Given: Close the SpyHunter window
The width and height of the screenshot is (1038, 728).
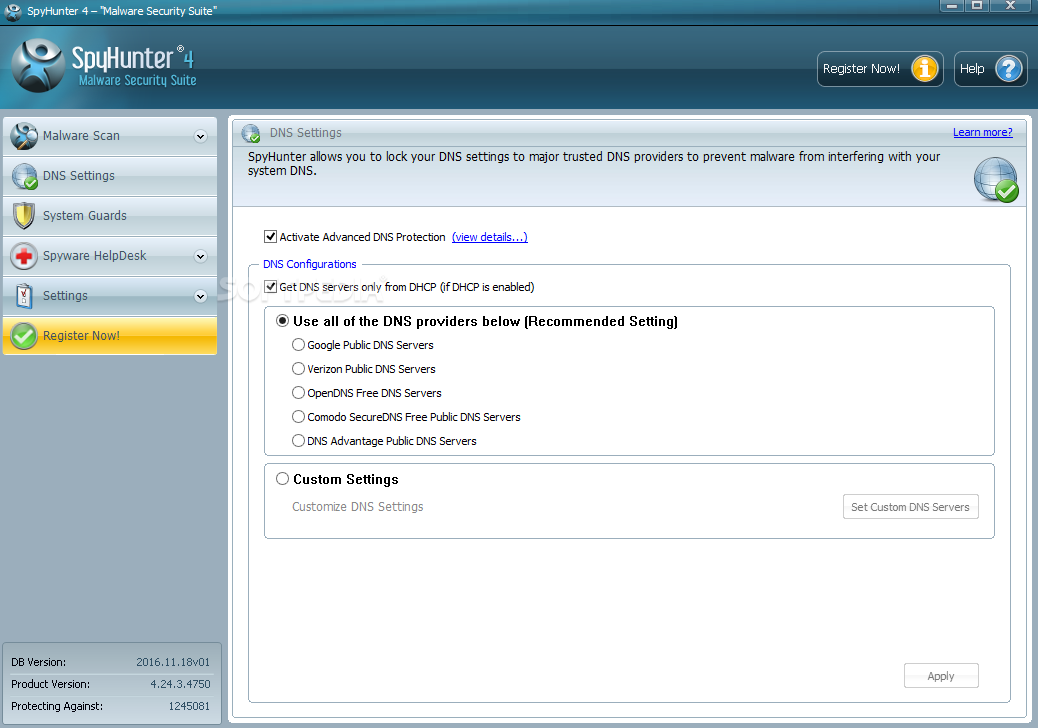Looking at the screenshot, I should [1011, 5].
